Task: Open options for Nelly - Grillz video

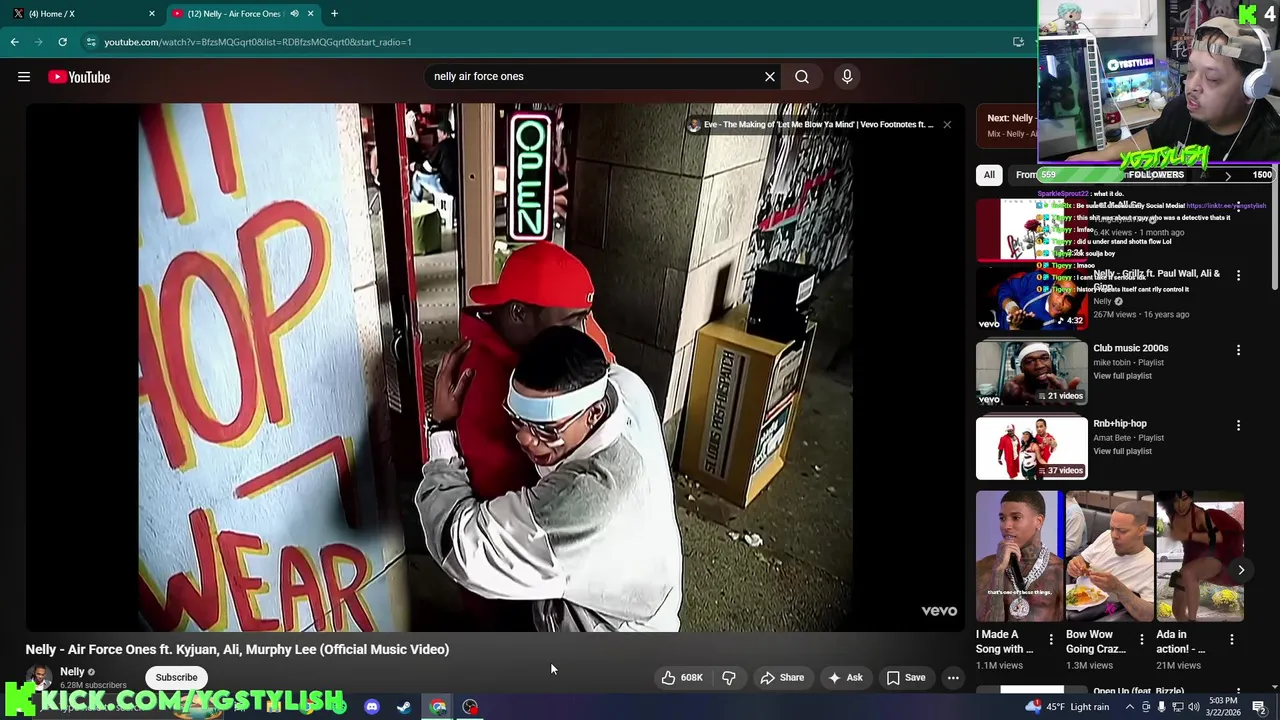Action: [1238, 274]
